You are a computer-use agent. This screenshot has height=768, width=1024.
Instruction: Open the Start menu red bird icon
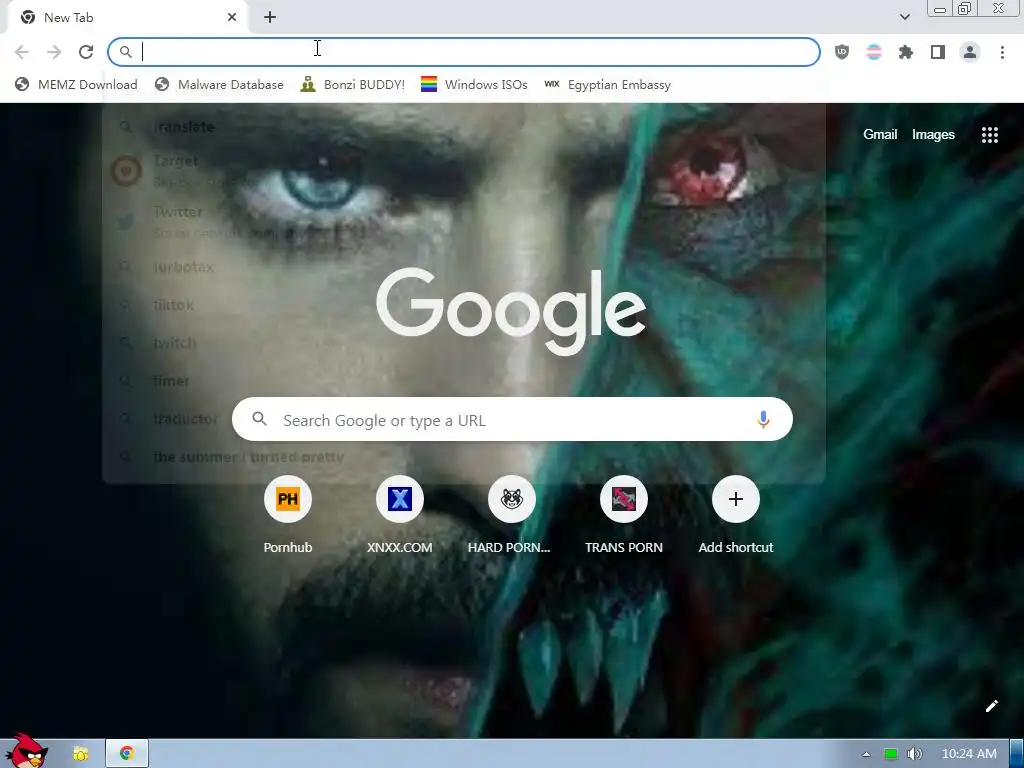tap(26, 751)
